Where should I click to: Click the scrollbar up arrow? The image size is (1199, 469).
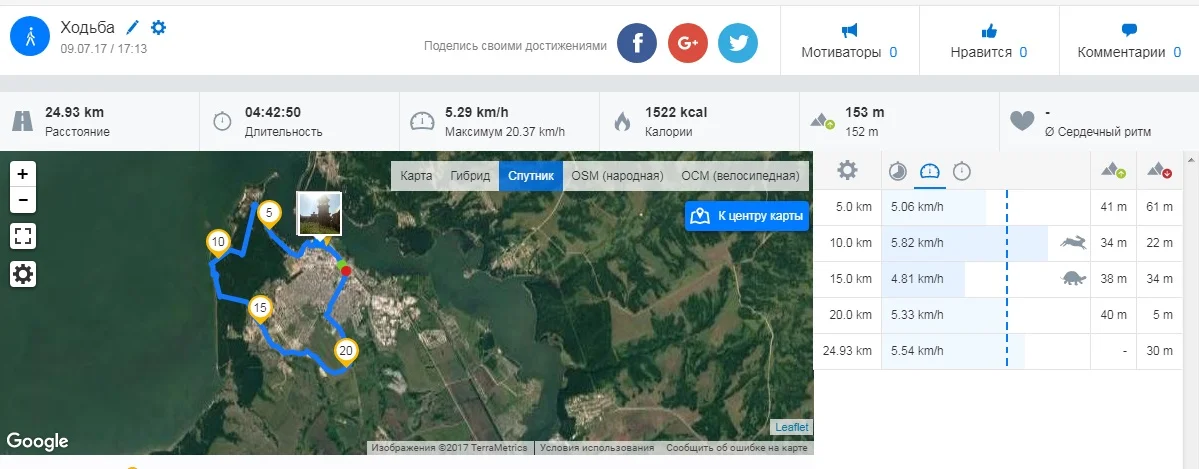tap(1189, 160)
